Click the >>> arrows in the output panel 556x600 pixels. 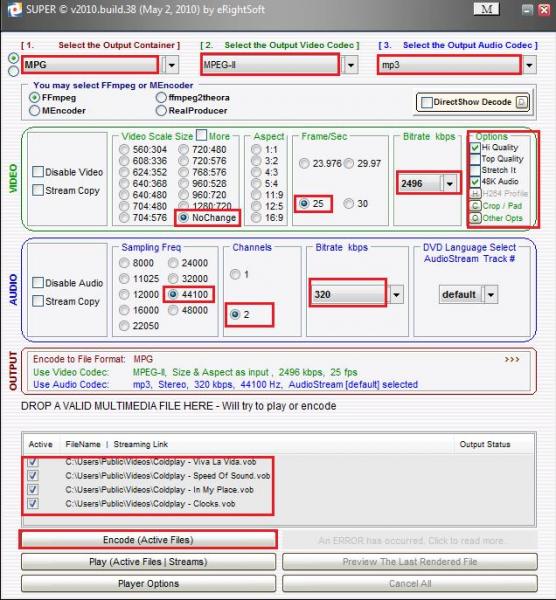click(x=512, y=359)
